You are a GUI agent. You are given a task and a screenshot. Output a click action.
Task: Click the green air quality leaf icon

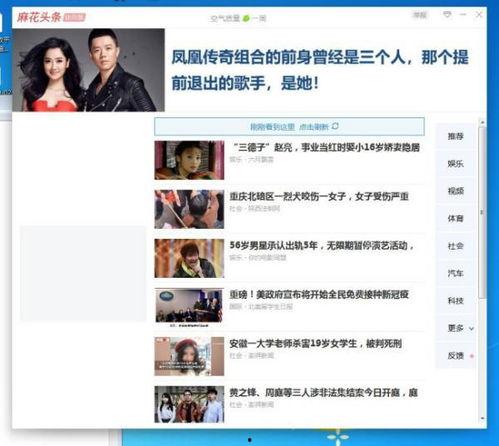(x=246, y=18)
